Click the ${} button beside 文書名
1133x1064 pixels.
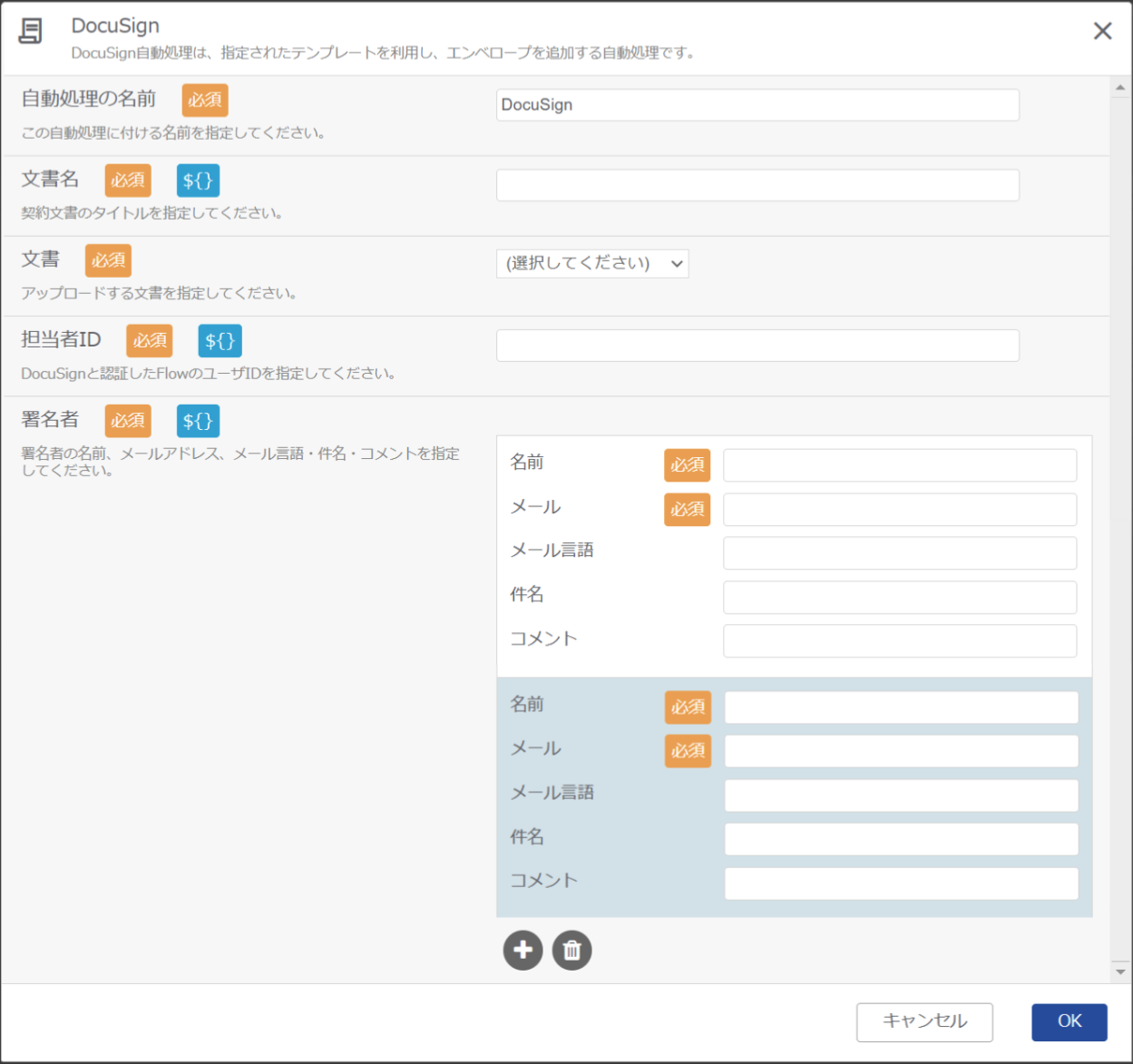click(198, 181)
